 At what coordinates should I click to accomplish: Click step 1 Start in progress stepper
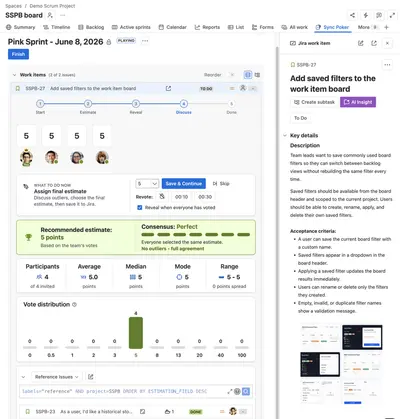point(40,104)
